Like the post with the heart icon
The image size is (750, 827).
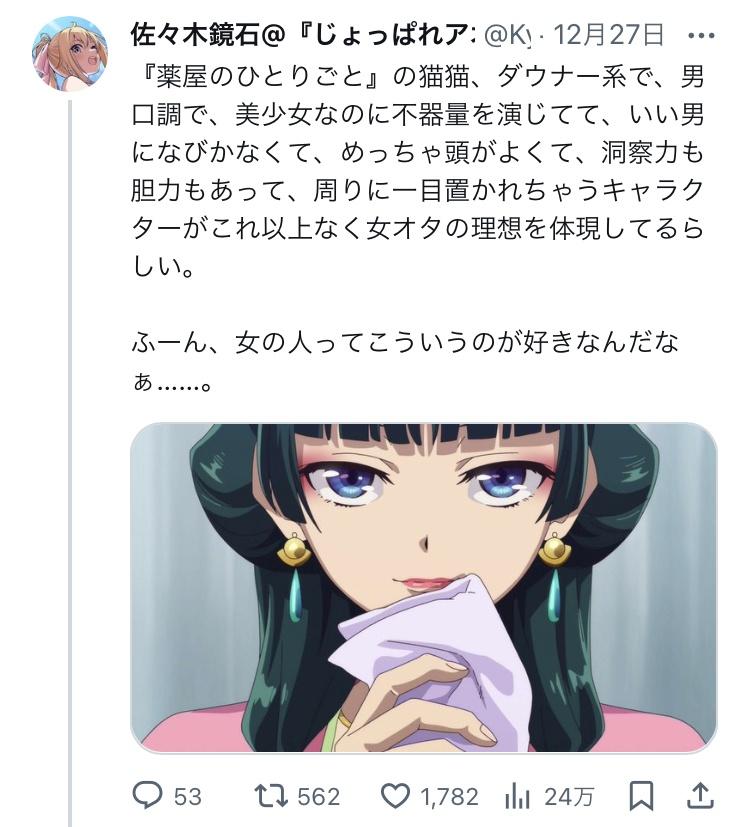click(396, 796)
